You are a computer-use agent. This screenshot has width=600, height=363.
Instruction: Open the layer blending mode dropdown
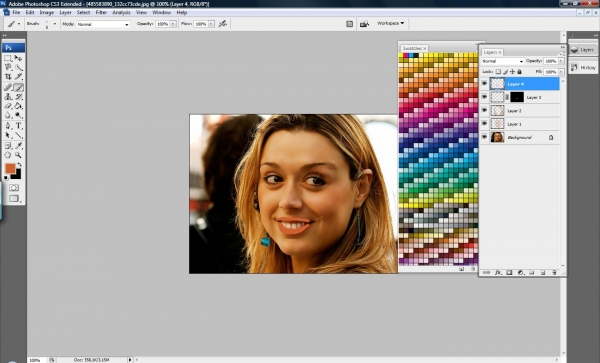click(502, 61)
